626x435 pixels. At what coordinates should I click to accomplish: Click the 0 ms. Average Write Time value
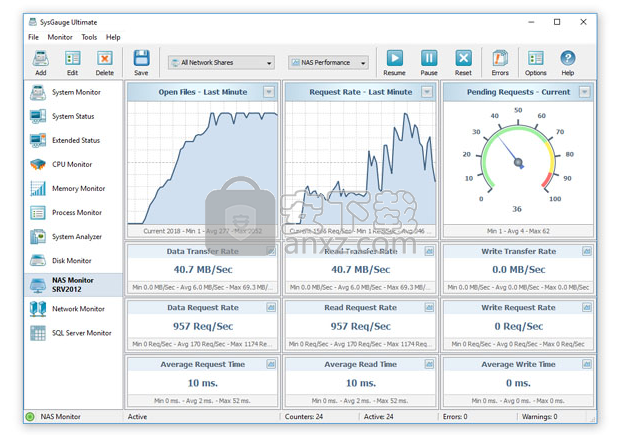tap(518, 383)
